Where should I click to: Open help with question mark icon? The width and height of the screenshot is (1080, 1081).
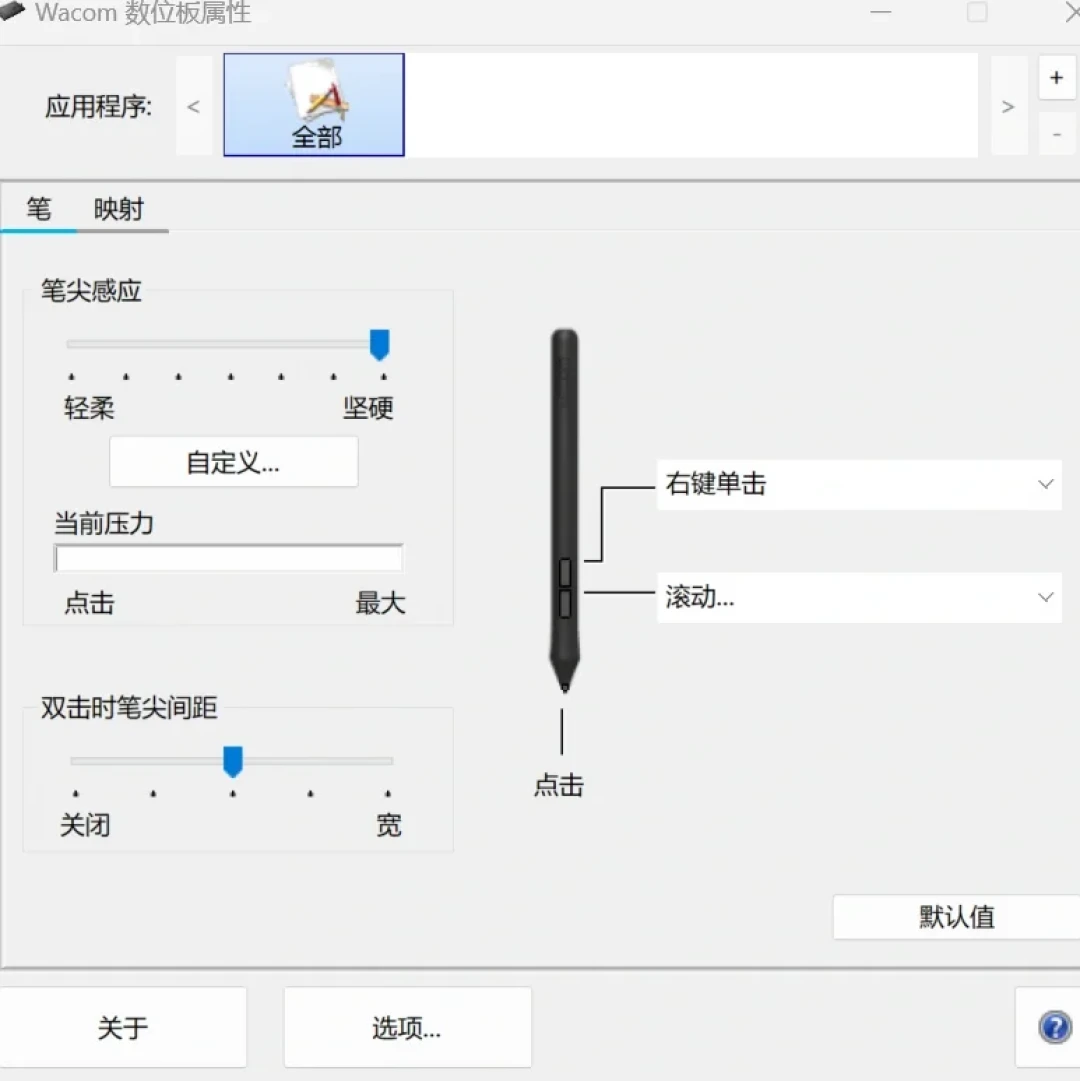[x=1054, y=1027]
